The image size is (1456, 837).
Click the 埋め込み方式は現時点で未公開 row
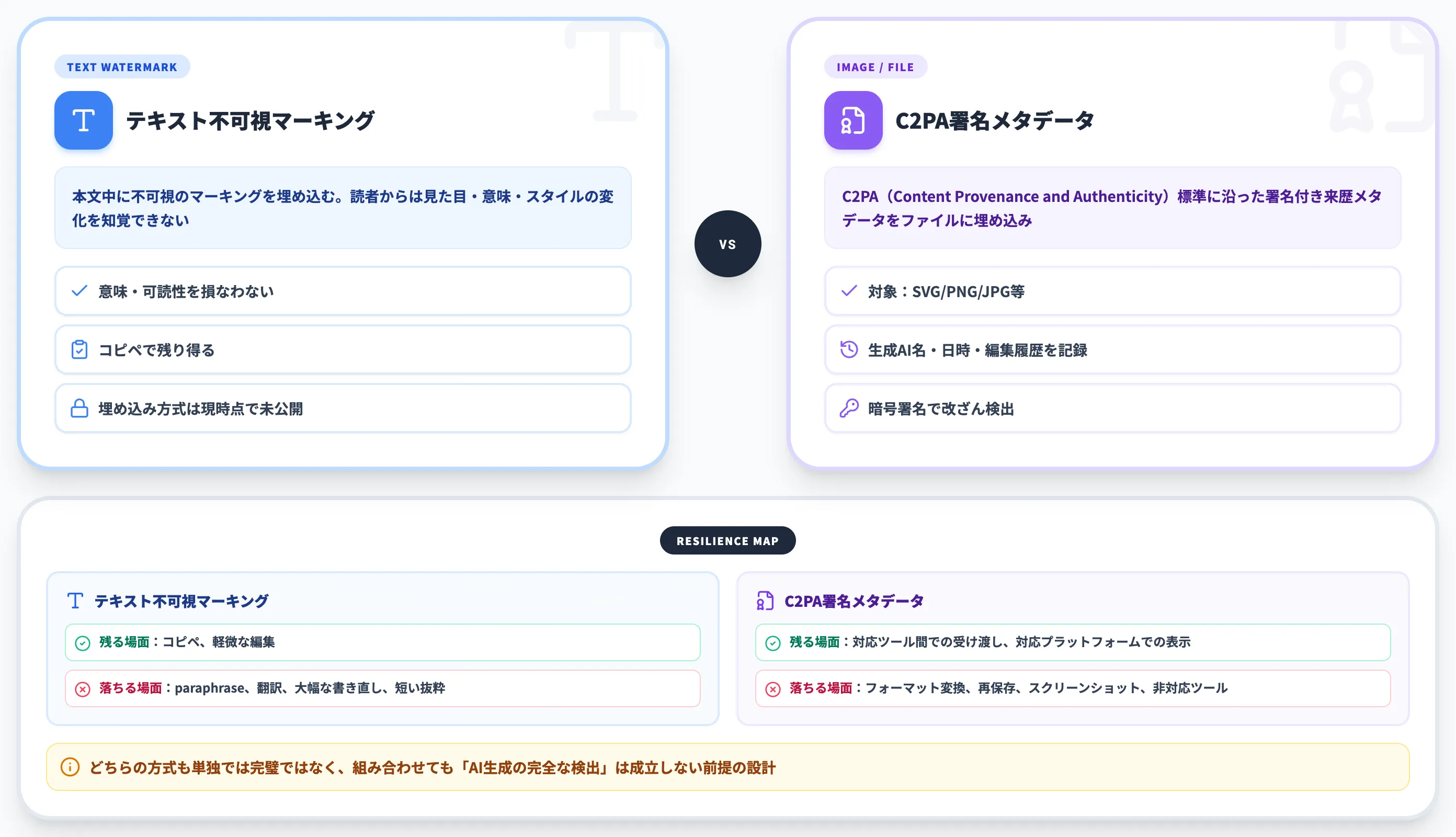[x=343, y=408]
